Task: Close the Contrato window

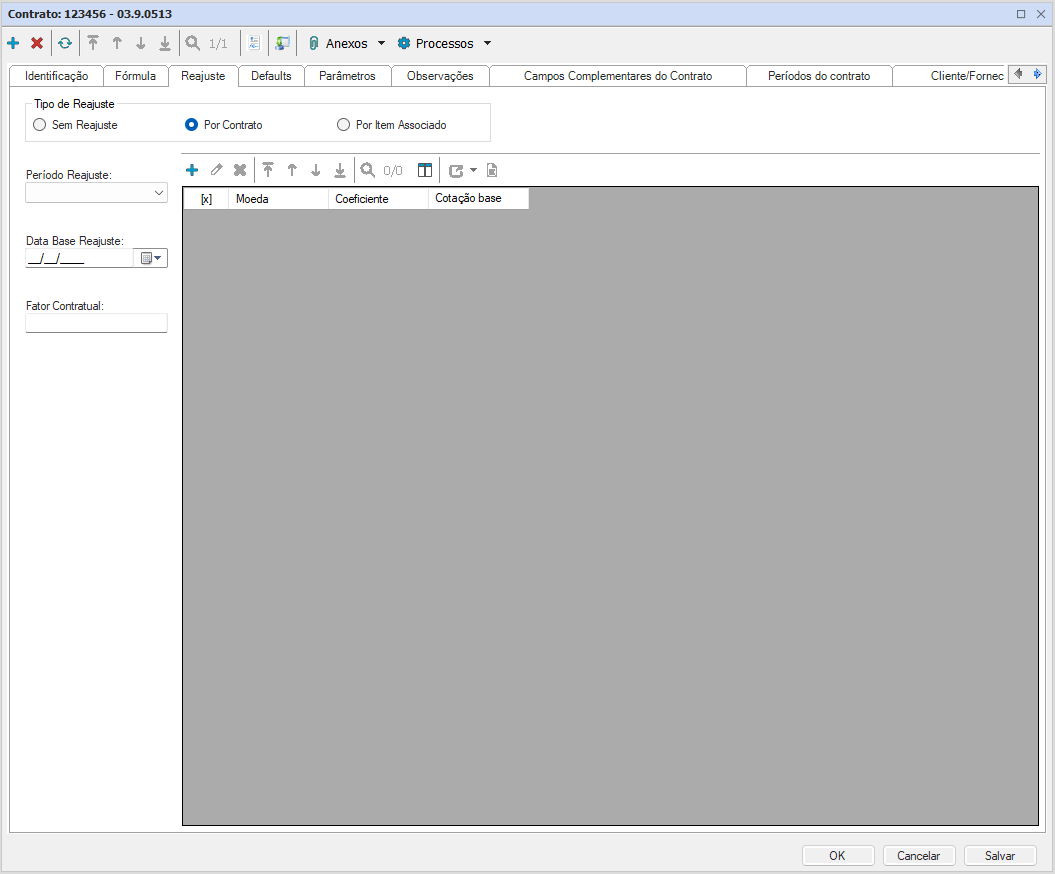Action: (x=1041, y=13)
